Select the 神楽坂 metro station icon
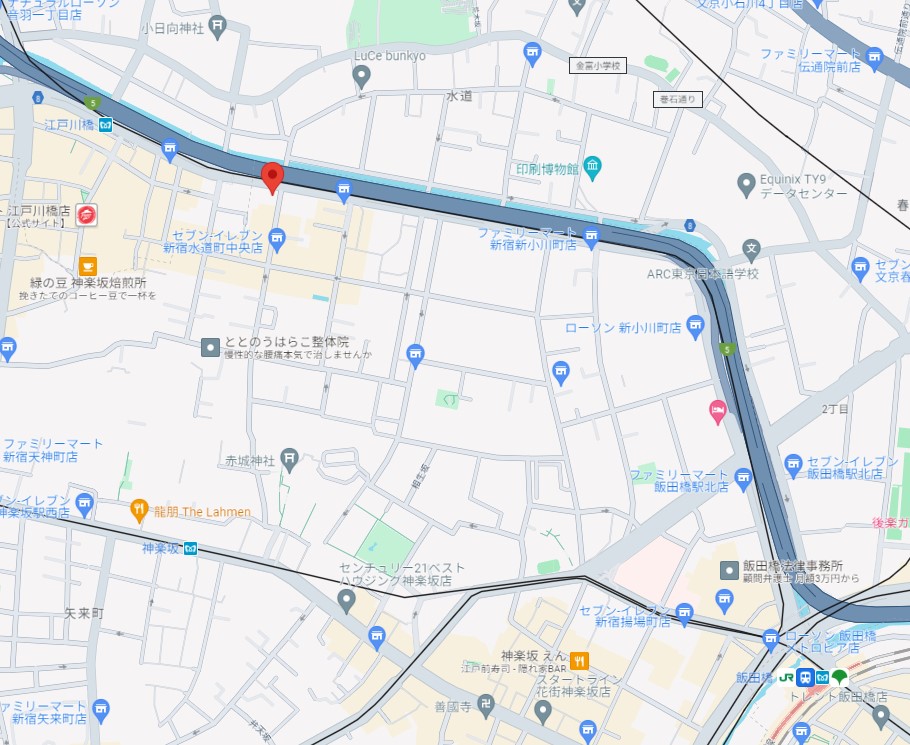Screen dimensions: 910x745 coord(190,548)
